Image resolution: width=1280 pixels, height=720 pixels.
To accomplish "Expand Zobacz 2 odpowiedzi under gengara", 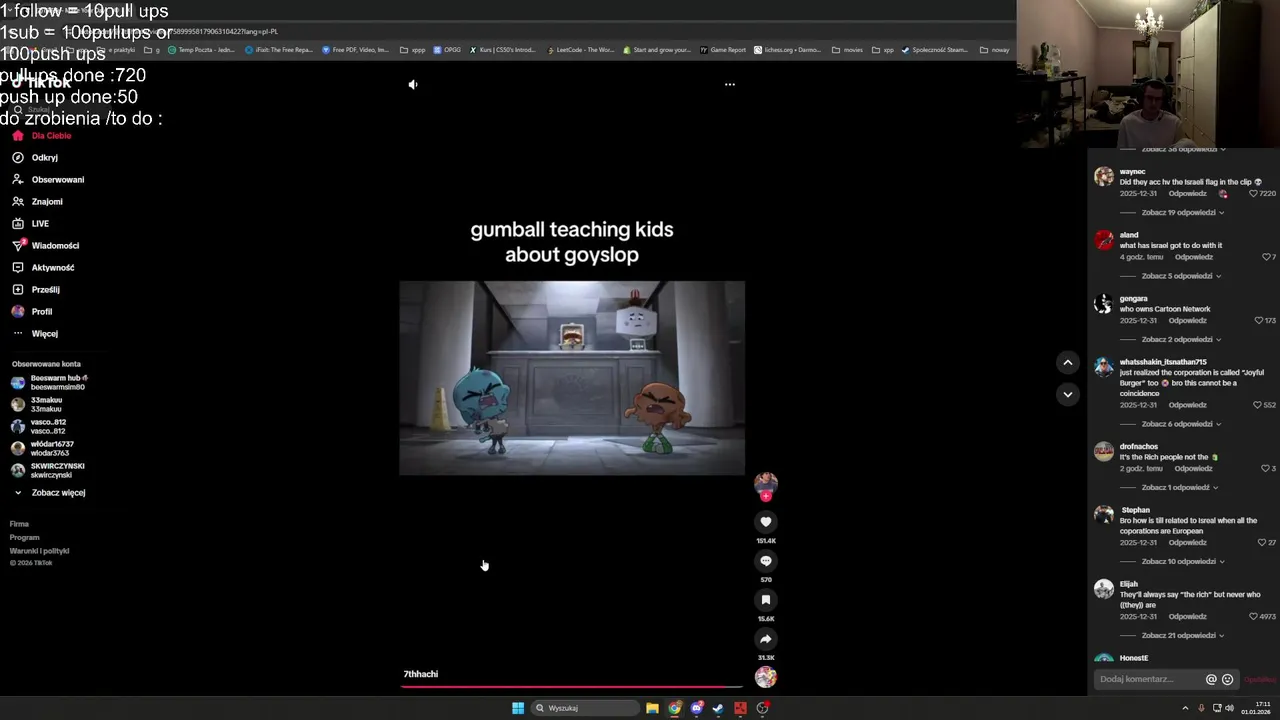I will click(1181, 340).
